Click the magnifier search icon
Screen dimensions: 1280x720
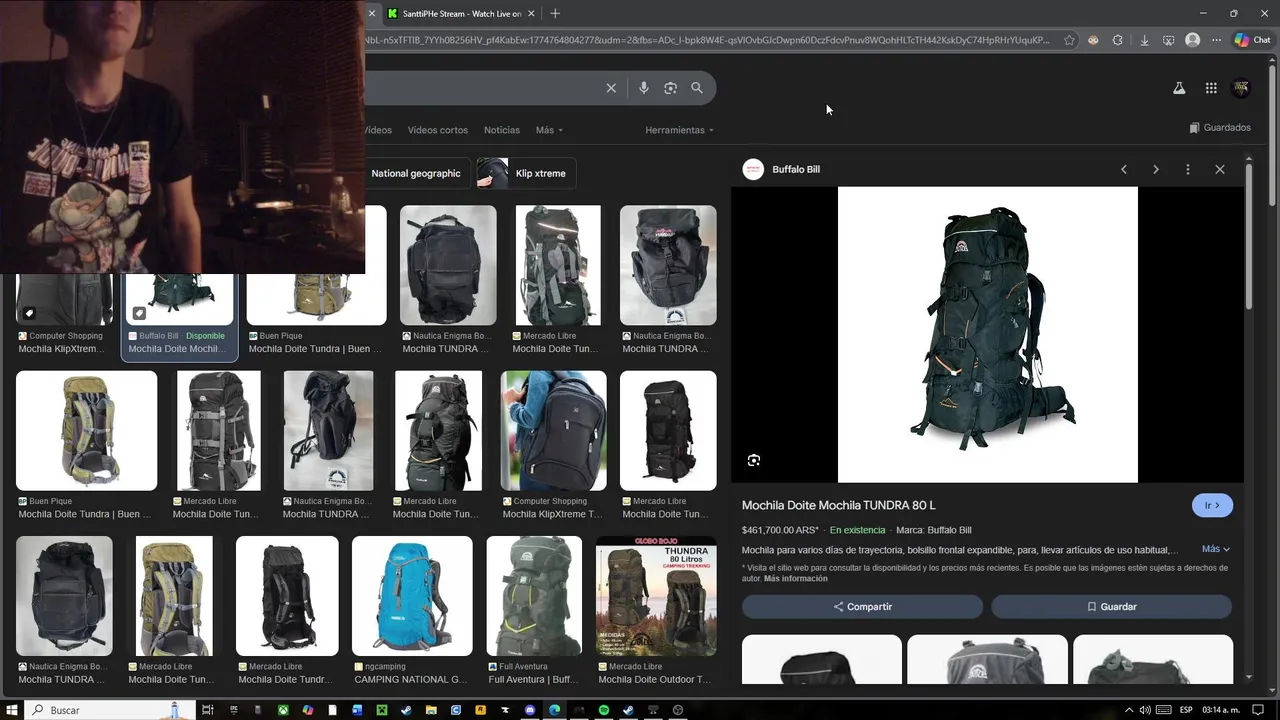point(697,88)
